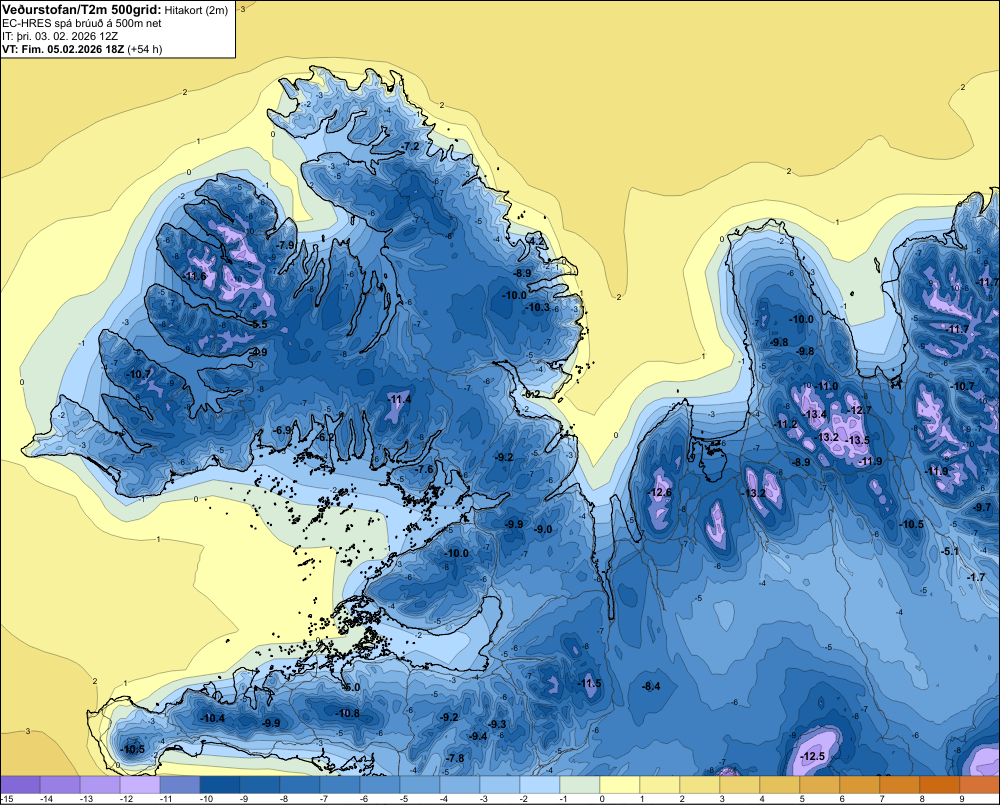This screenshot has height=805, width=1000.
Task: Click the -11.4 temperature value
Action: coord(399,399)
